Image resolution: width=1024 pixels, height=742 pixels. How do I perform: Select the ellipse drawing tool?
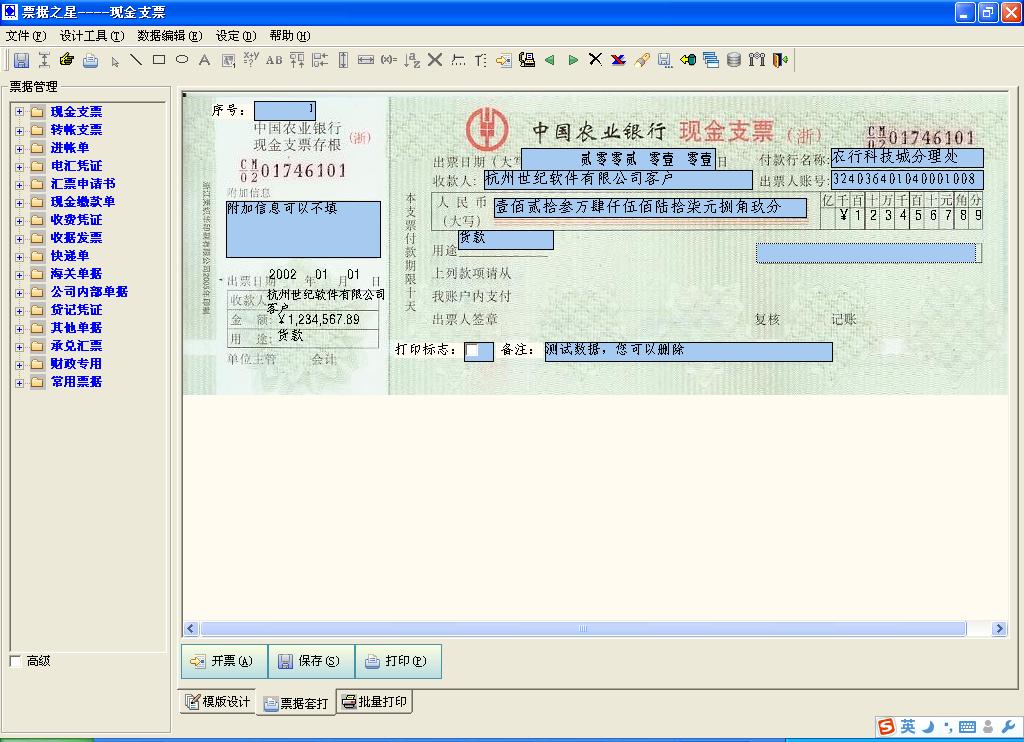click(182, 60)
